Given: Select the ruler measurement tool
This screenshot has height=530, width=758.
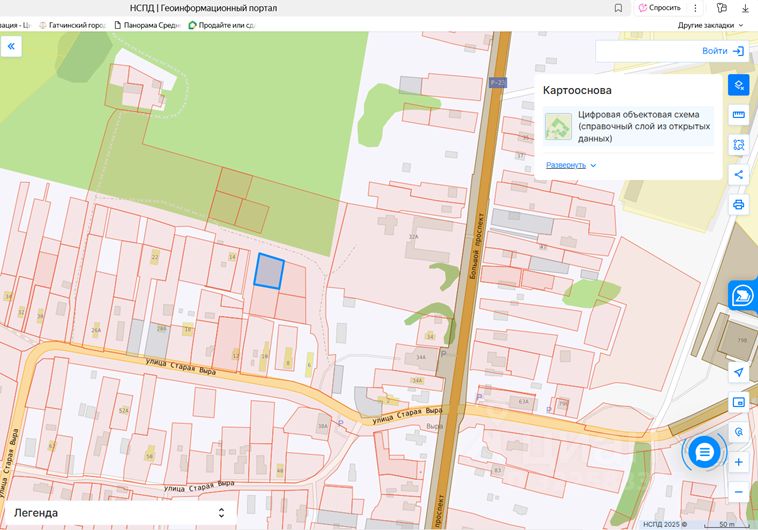Looking at the screenshot, I should (738, 115).
